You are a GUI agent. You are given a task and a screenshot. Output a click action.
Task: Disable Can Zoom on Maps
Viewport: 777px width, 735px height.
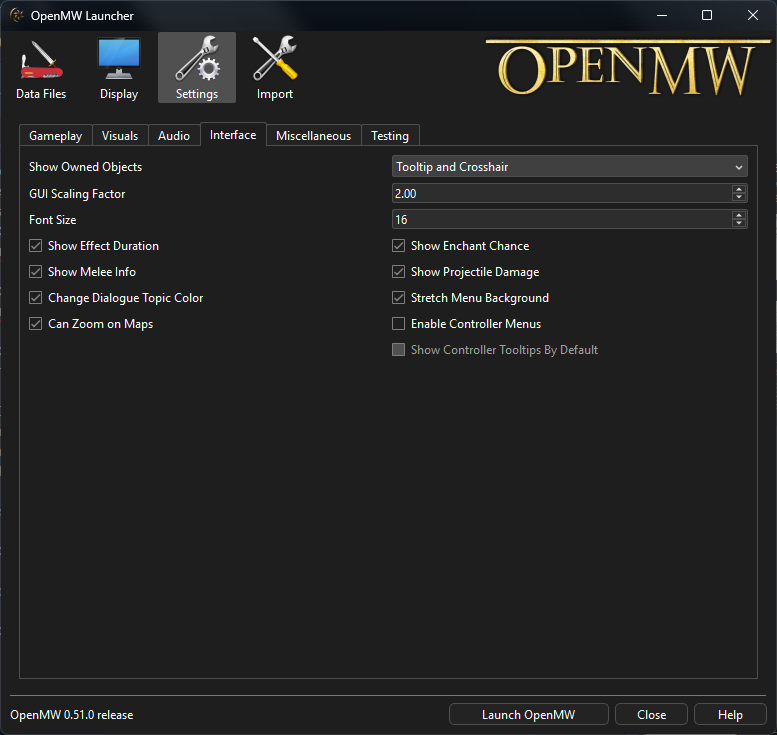pos(35,324)
